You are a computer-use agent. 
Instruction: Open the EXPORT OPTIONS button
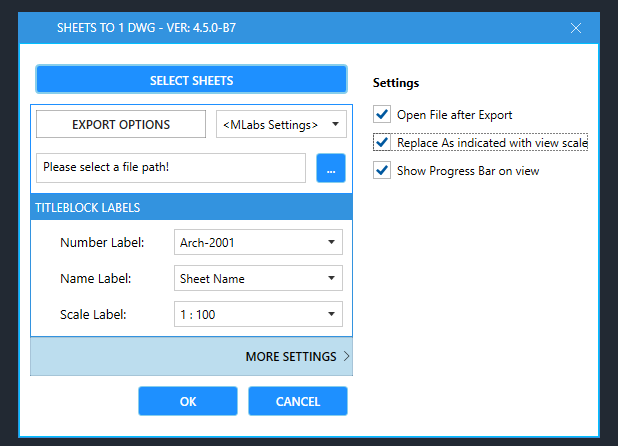click(121, 125)
